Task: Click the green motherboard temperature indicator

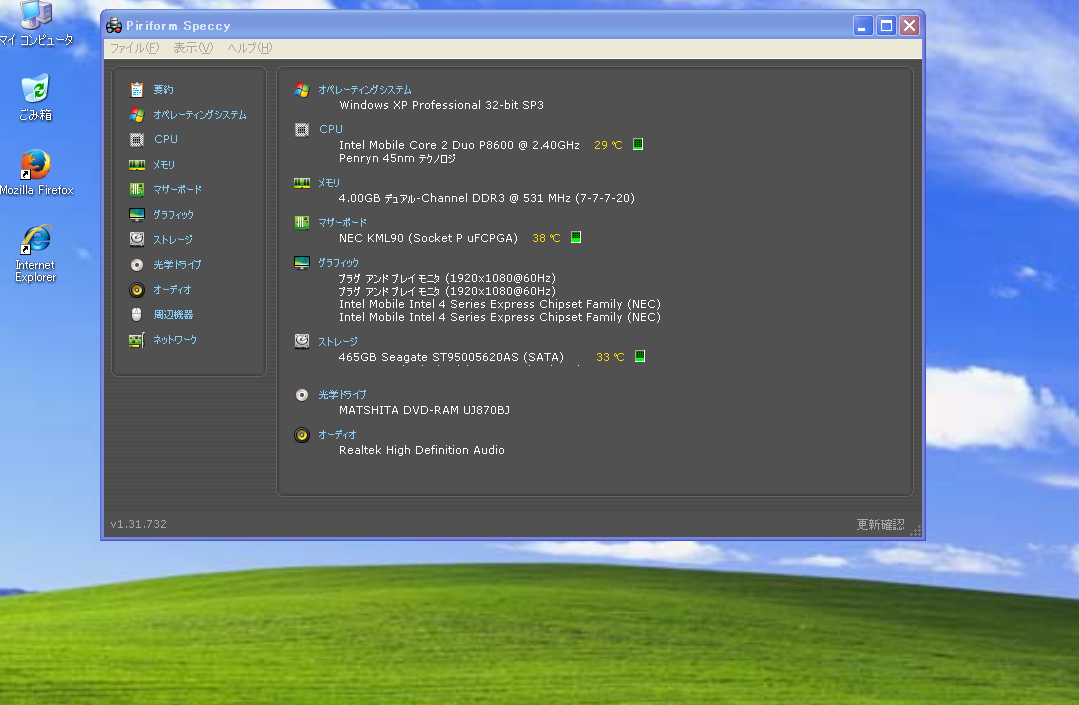Action: [576, 237]
